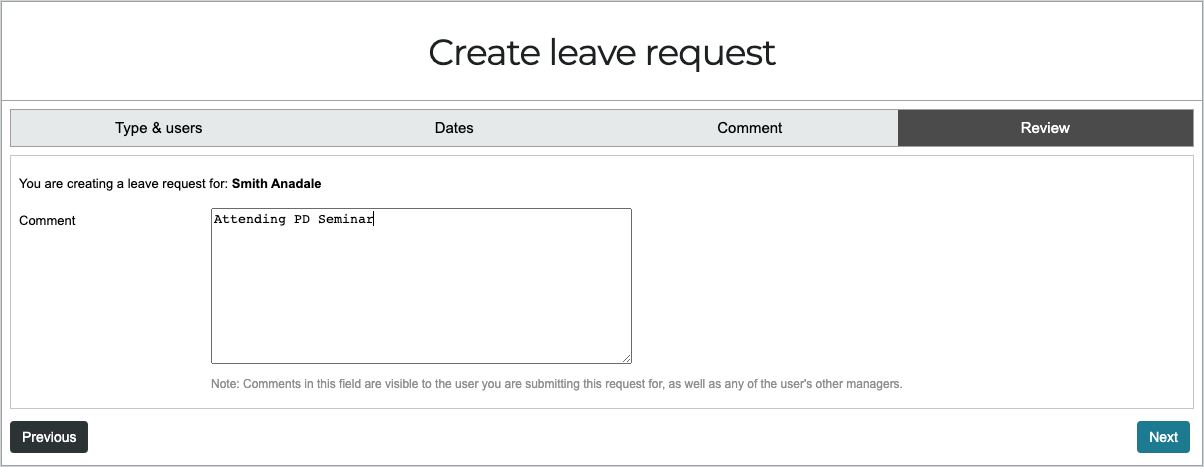Viewport: 1204px width, 467px height.
Task: Click the Create leave request heading
Action: coord(602,52)
